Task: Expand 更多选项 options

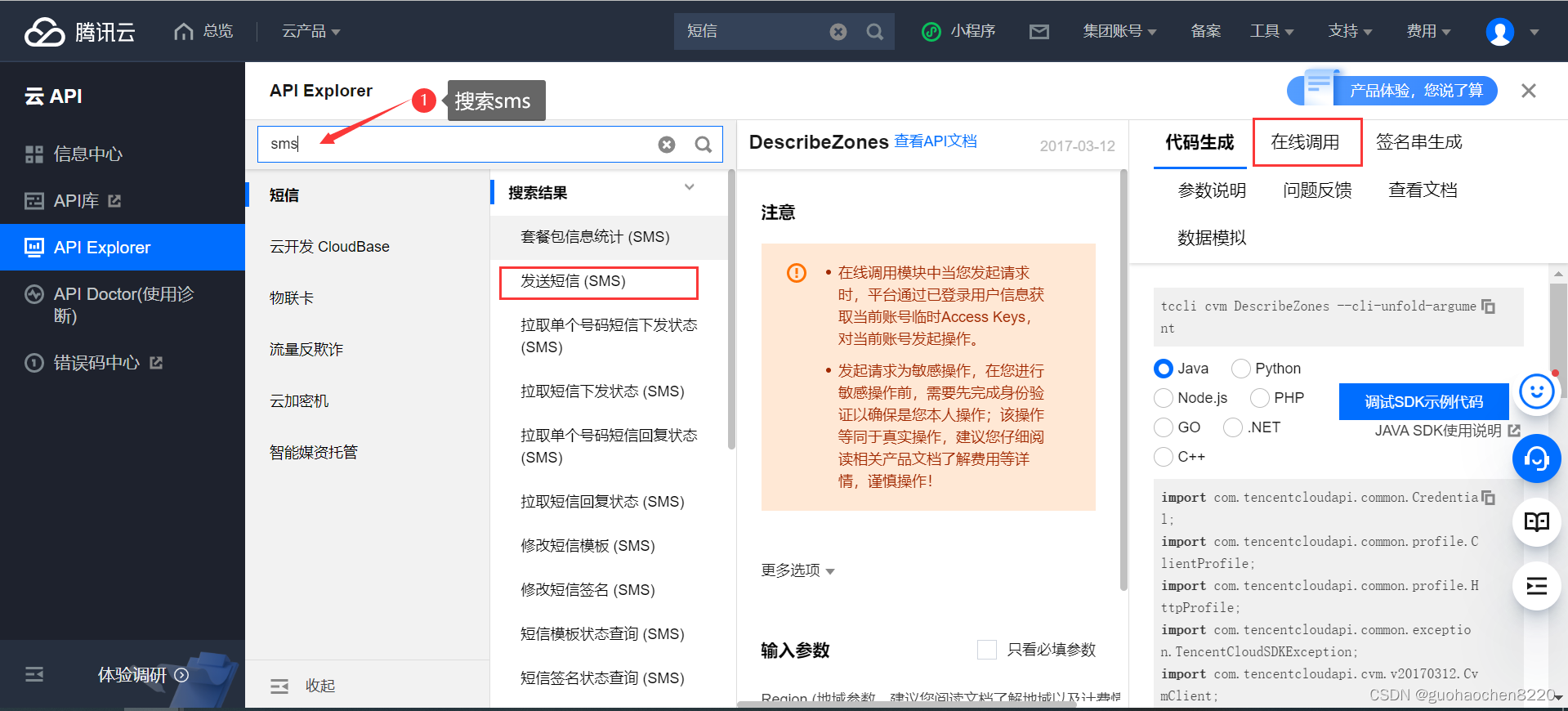Action: point(797,570)
